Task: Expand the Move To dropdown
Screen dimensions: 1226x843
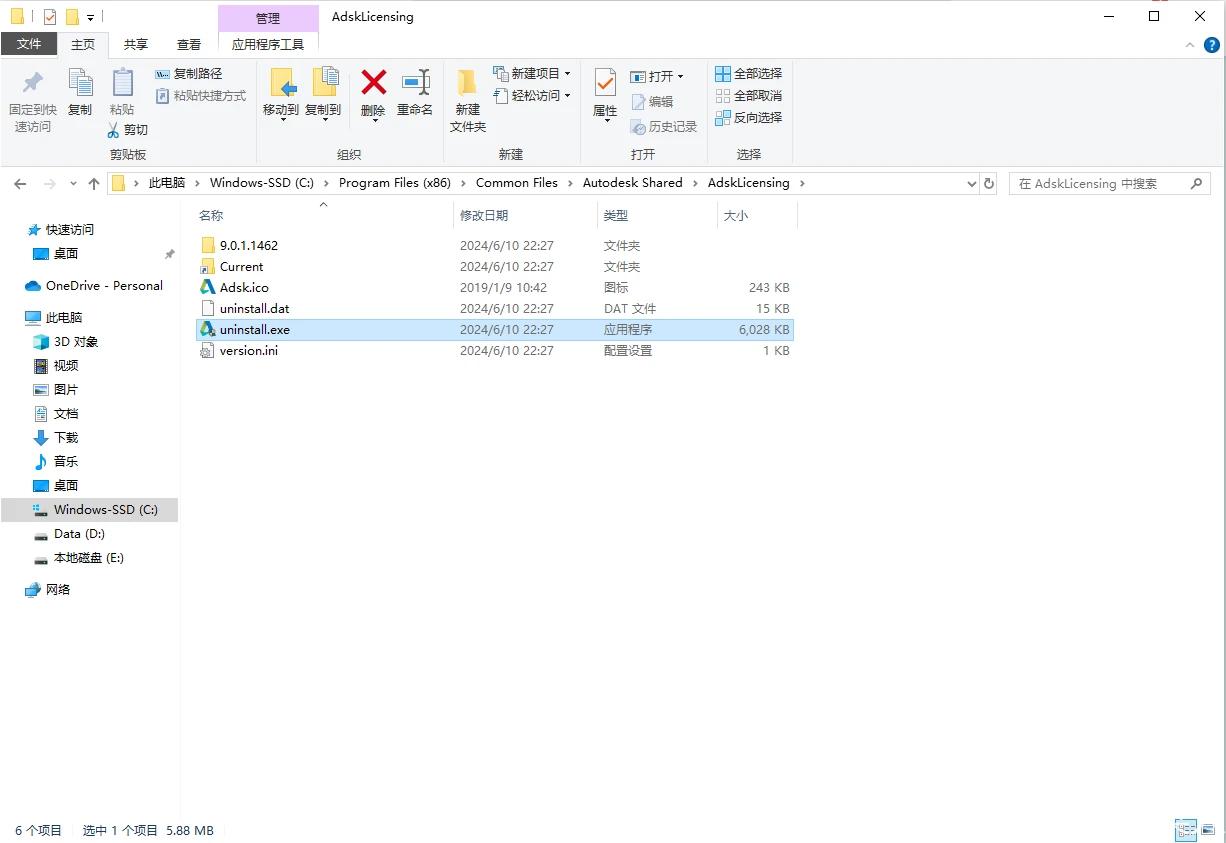Action: [x=281, y=119]
